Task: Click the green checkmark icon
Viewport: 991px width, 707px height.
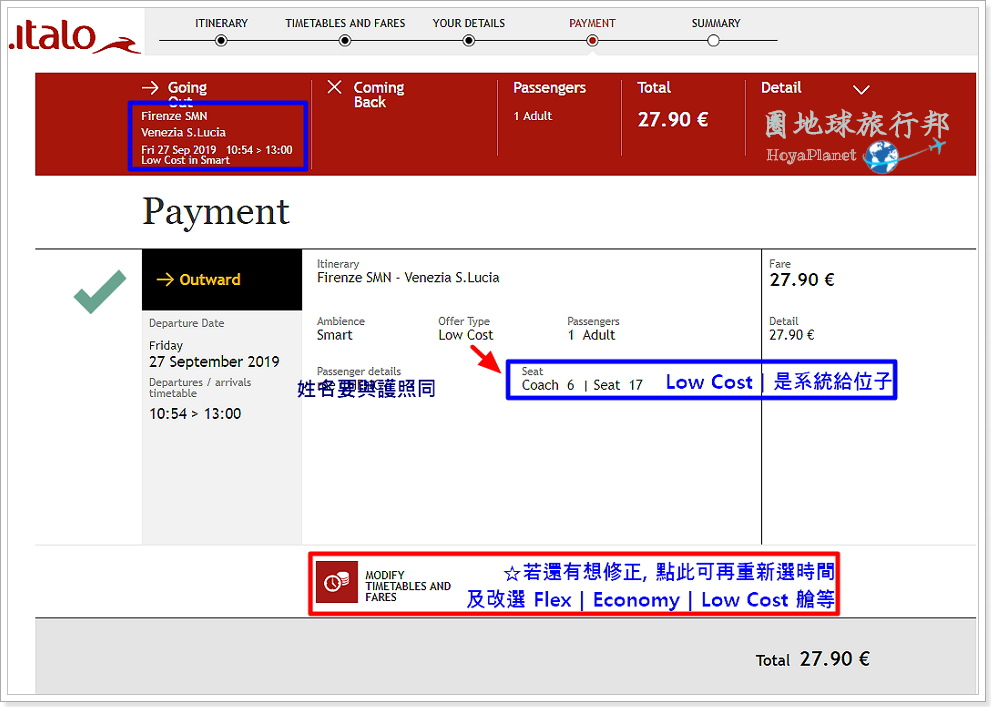Action: click(100, 291)
